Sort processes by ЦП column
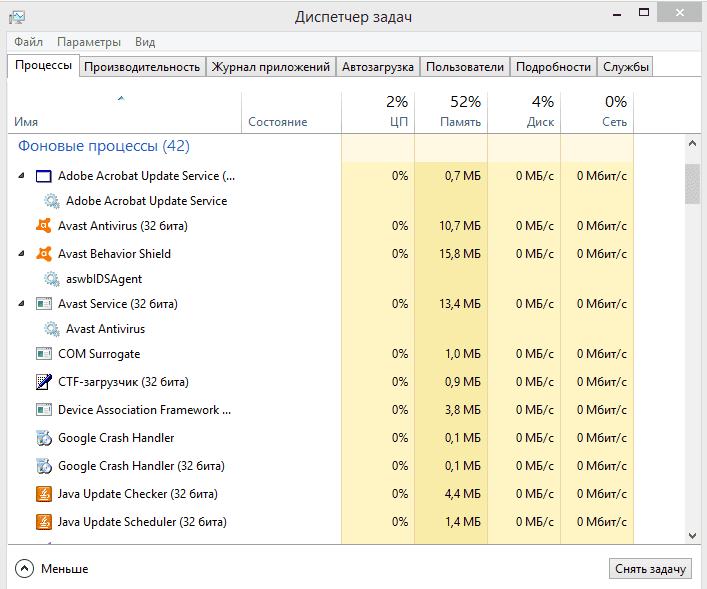 (x=378, y=113)
